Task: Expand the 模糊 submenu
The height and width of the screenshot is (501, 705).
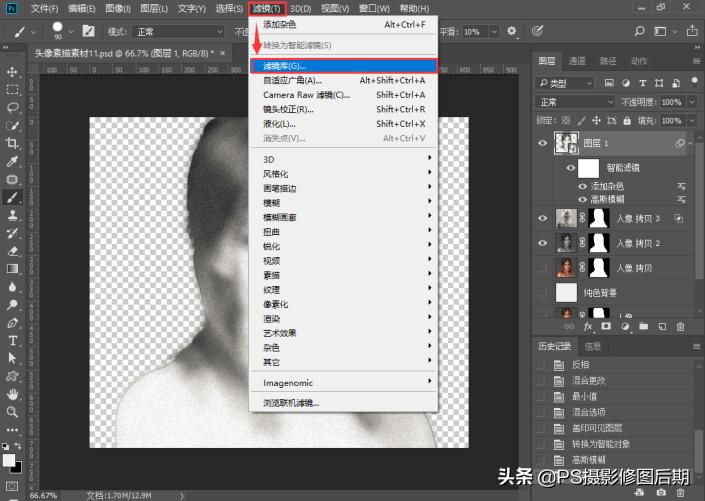Action: click(x=344, y=203)
